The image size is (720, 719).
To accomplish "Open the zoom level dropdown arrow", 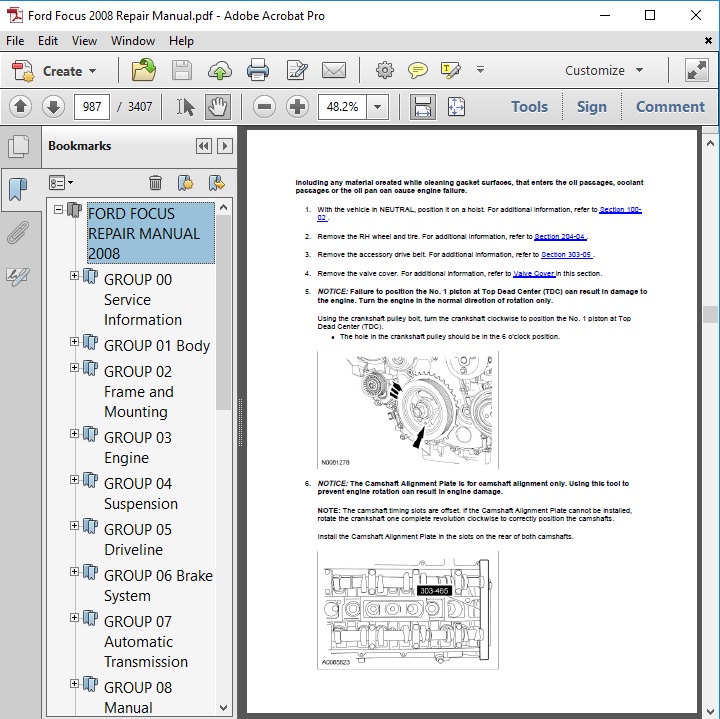I will 377,107.
